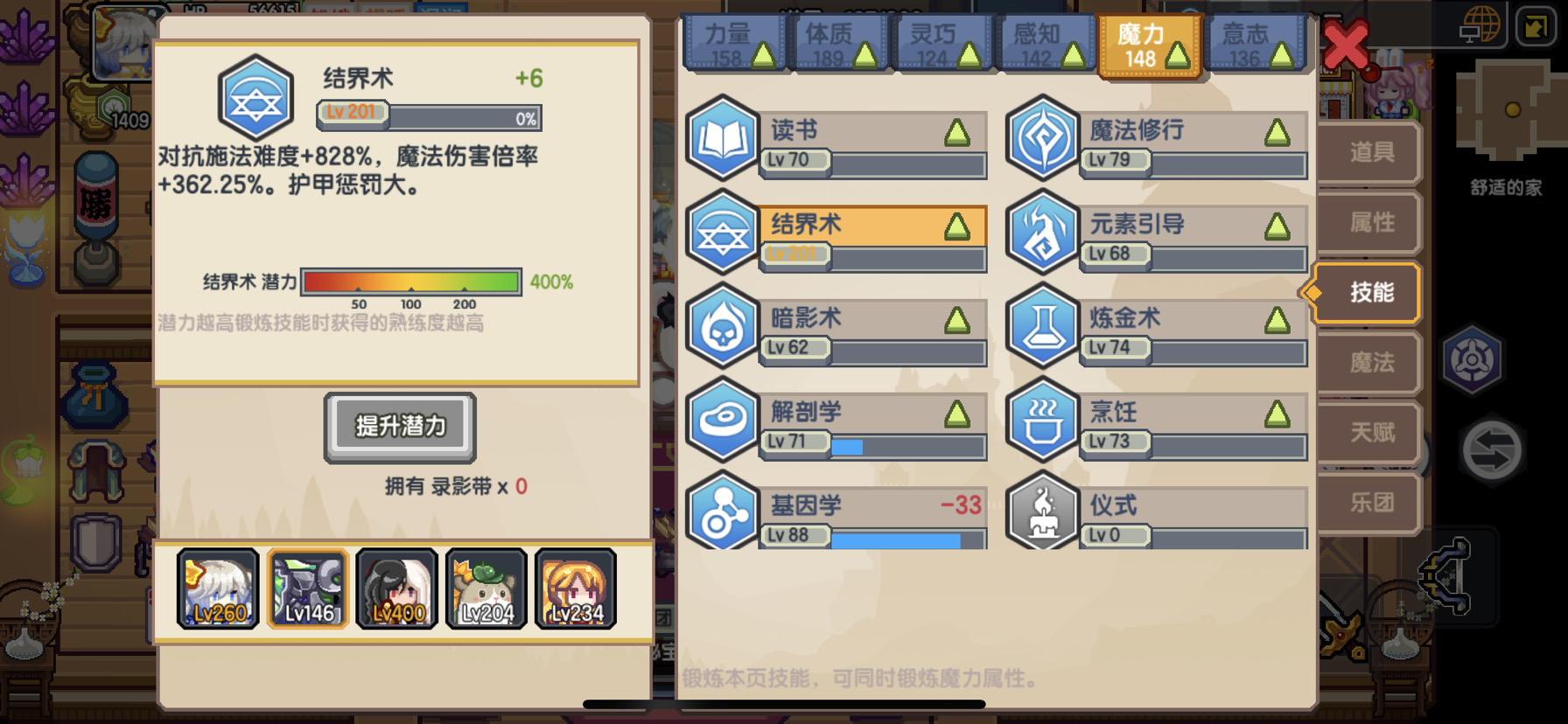Select the 解剖学 meat skill icon
This screenshot has width=1568, height=724.
point(722,420)
